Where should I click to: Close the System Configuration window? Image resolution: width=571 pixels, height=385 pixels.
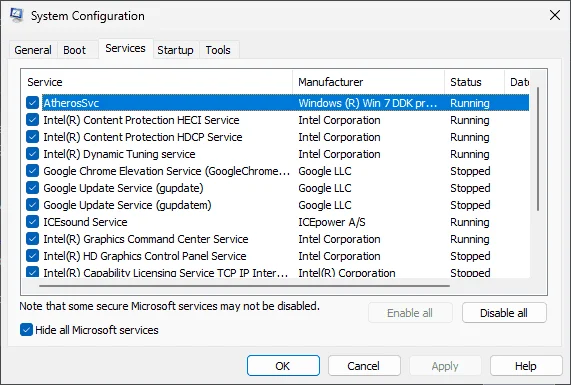pos(555,15)
